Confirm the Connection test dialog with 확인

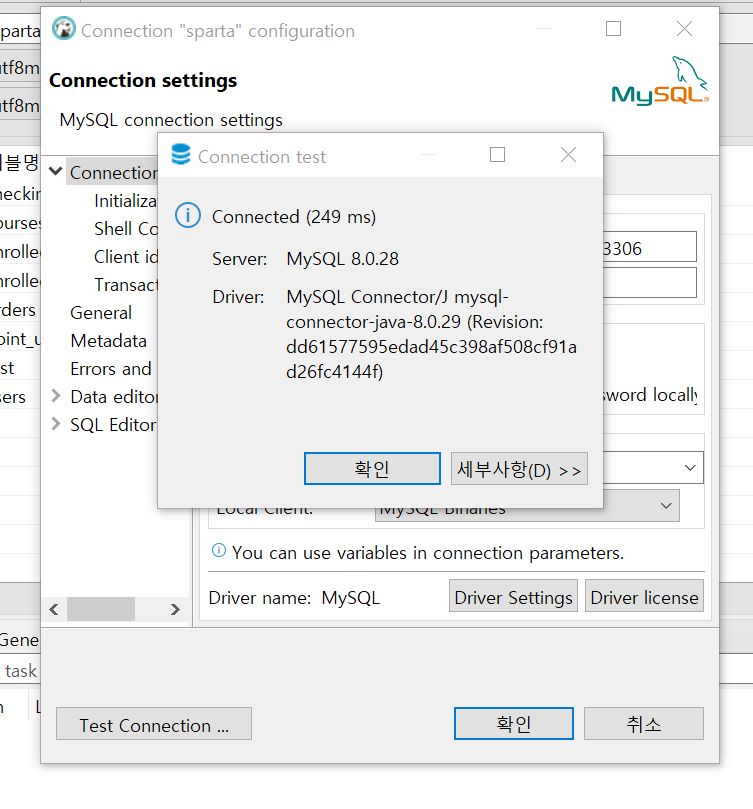(372, 468)
